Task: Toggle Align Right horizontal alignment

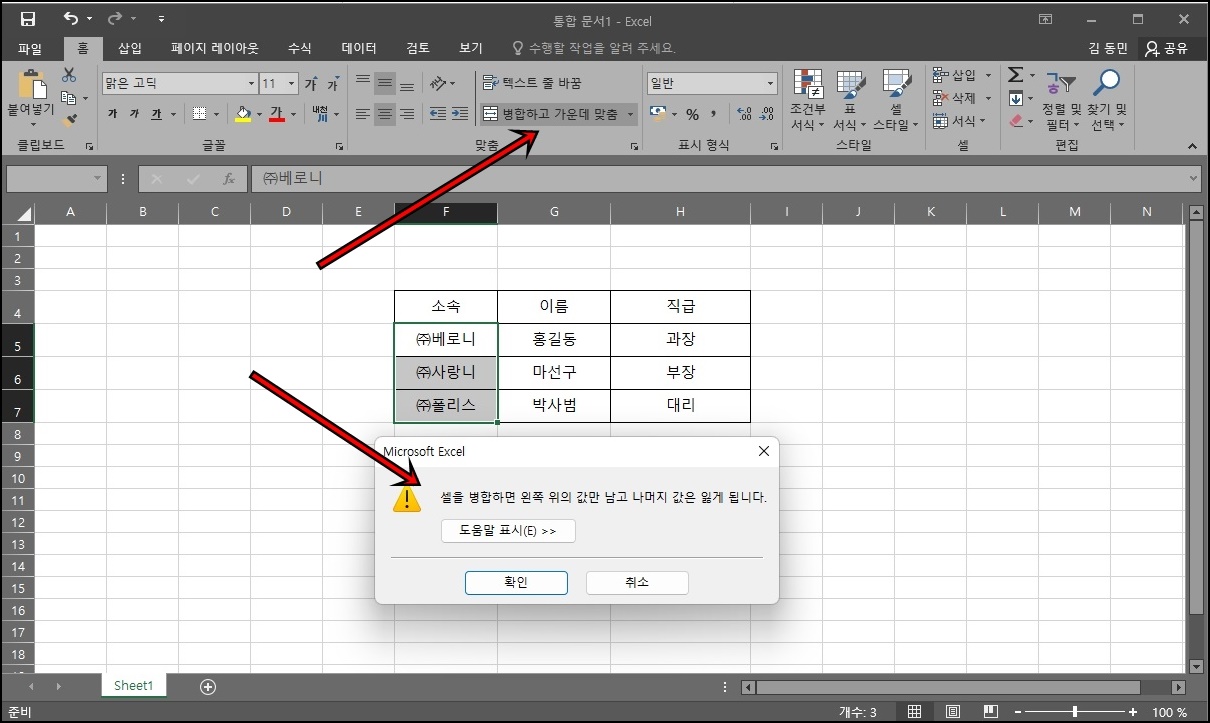Action: [407, 114]
